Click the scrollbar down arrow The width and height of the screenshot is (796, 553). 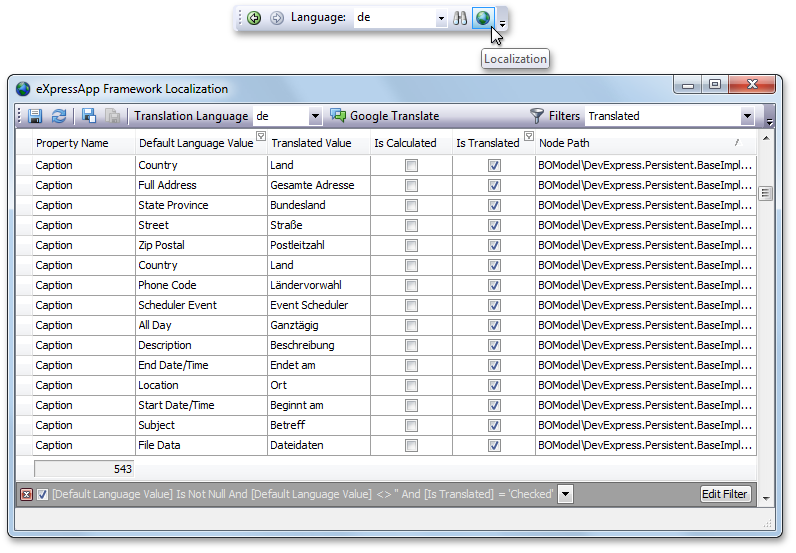coord(766,499)
